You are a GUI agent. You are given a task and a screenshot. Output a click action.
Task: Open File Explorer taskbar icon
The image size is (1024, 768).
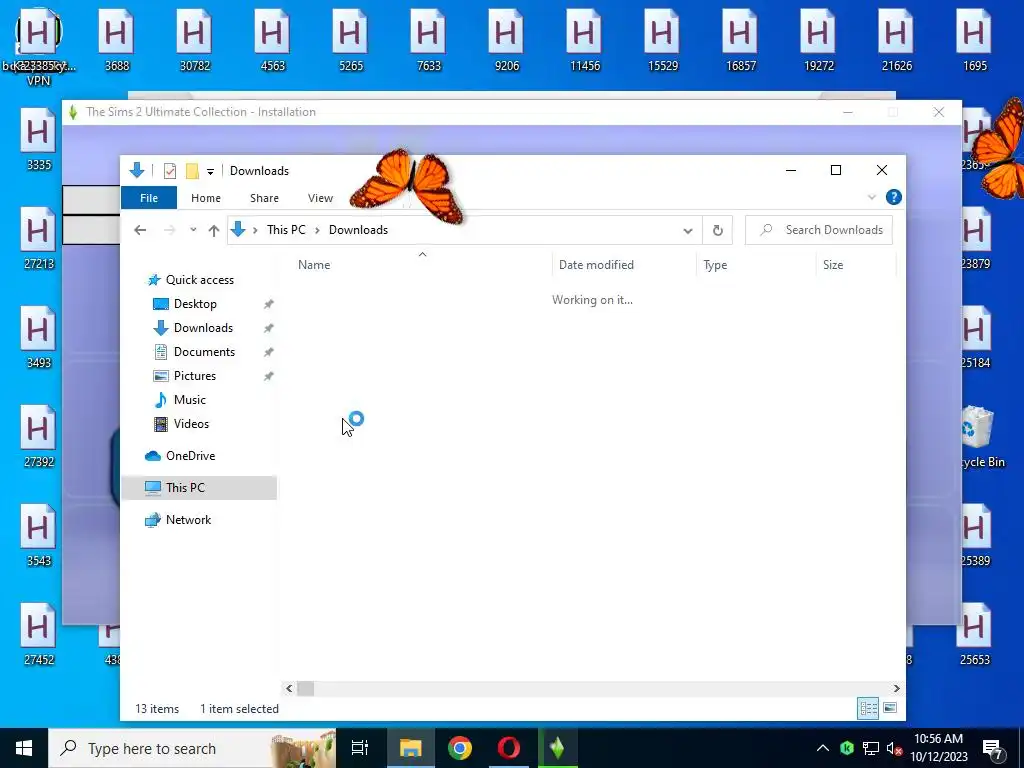[x=410, y=748]
